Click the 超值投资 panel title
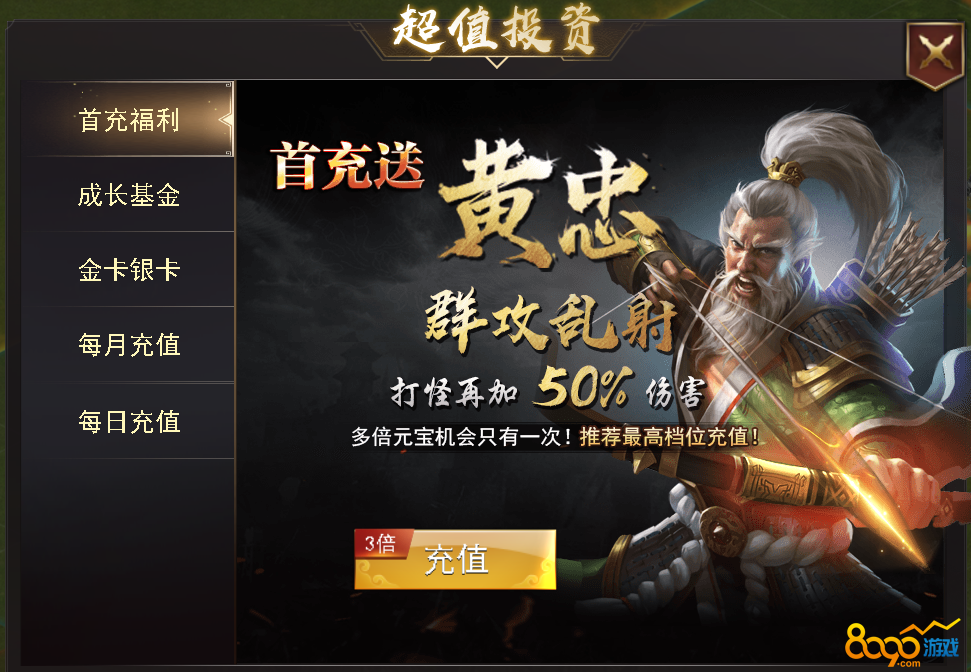Image resolution: width=971 pixels, height=672 pixels. 495,28
